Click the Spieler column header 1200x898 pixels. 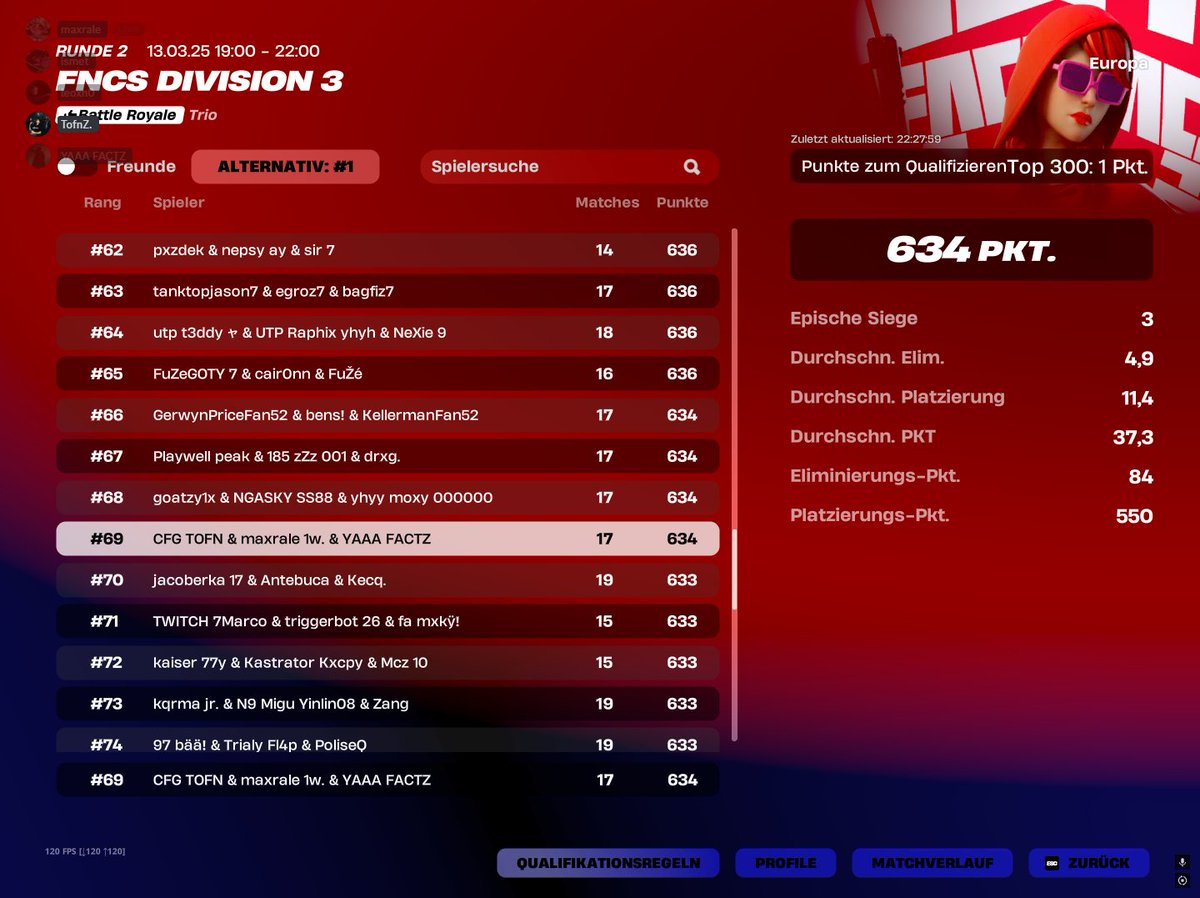pyautogui.click(x=178, y=203)
